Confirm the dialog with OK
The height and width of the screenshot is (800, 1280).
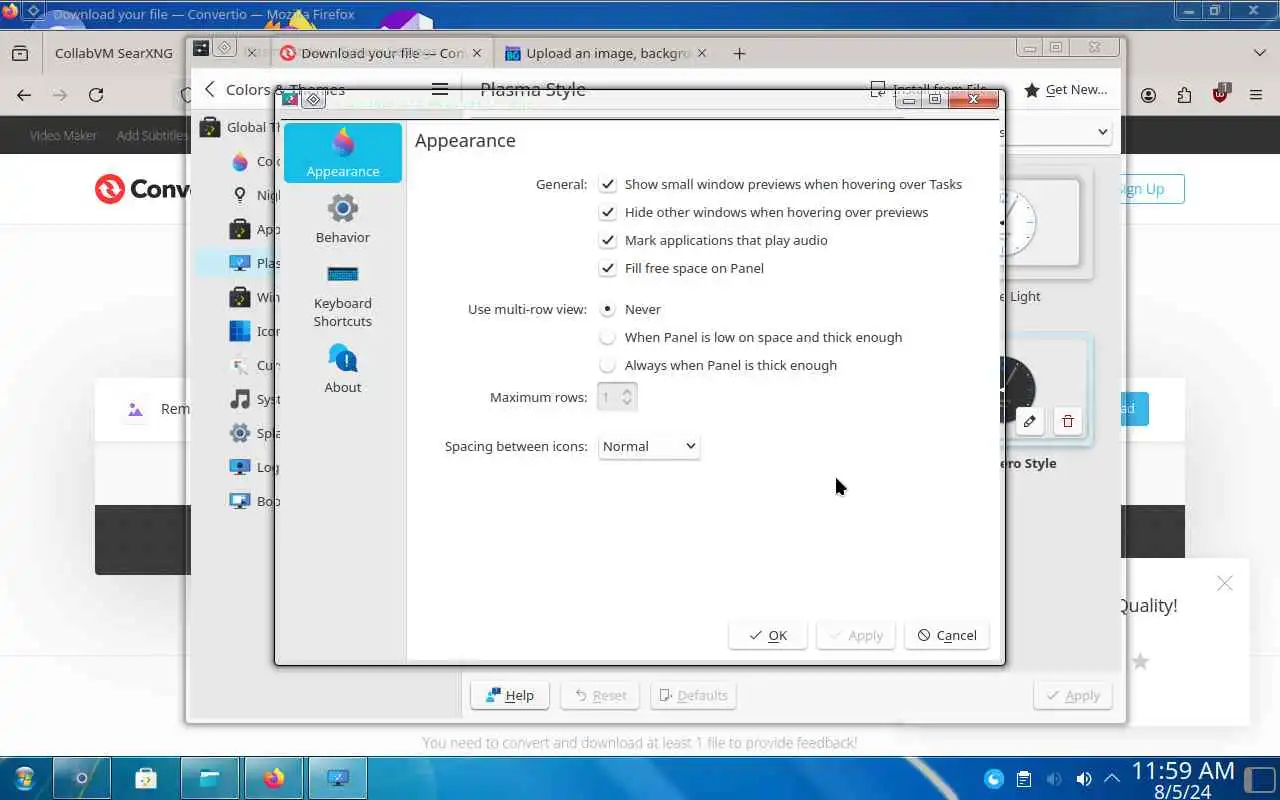[x=768, y=635]
